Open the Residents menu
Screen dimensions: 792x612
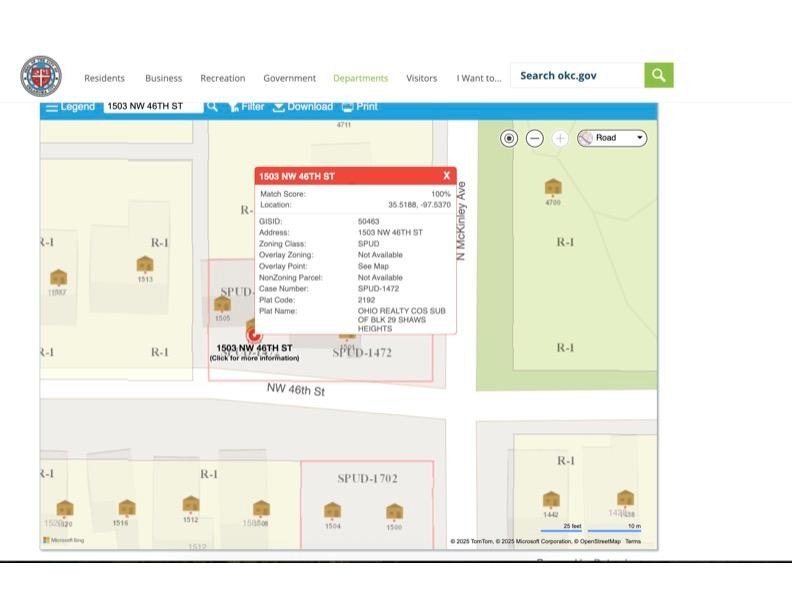104,78
